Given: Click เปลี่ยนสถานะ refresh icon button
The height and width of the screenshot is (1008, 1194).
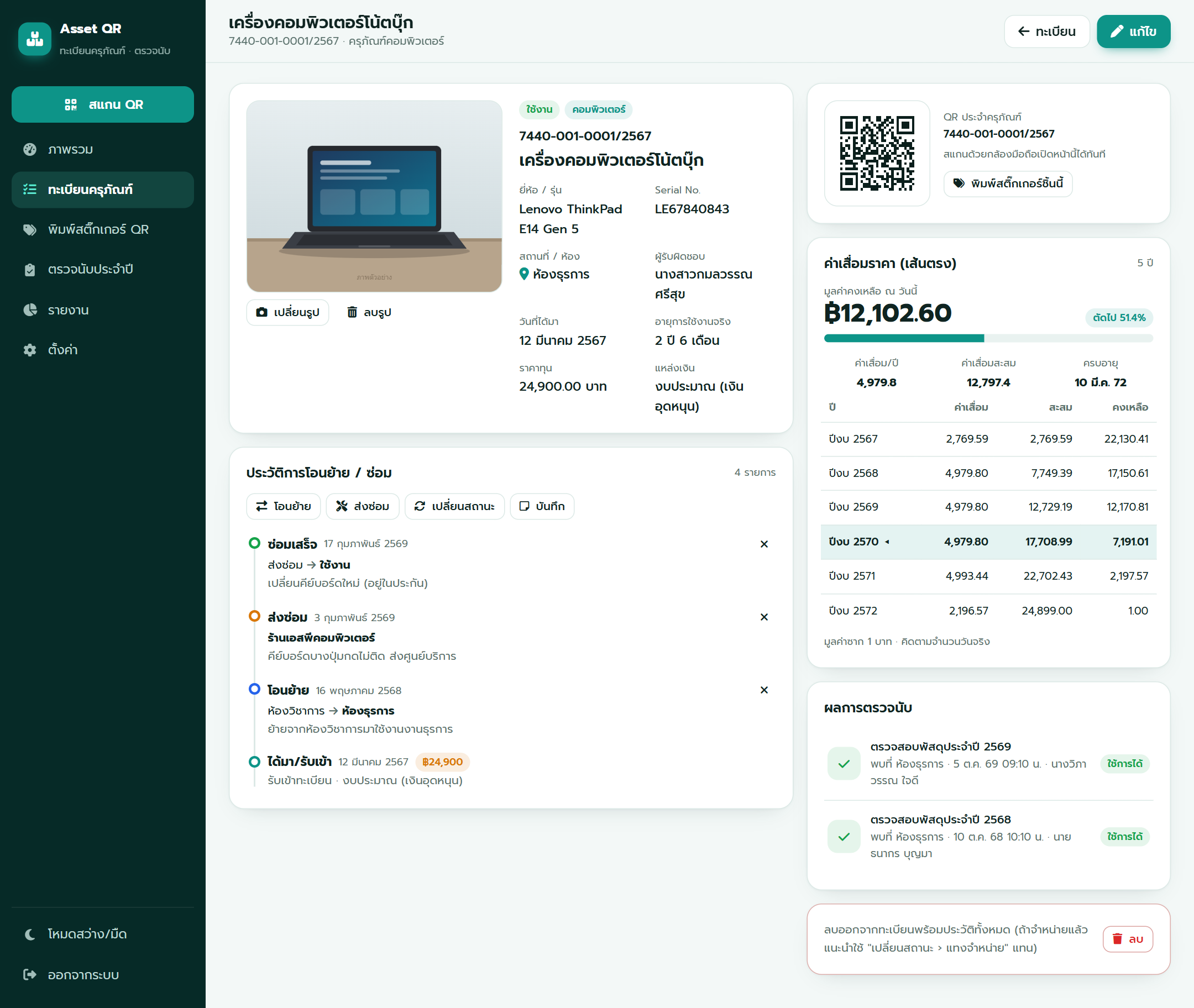Looking at the screenshot, I should (454, 506).
